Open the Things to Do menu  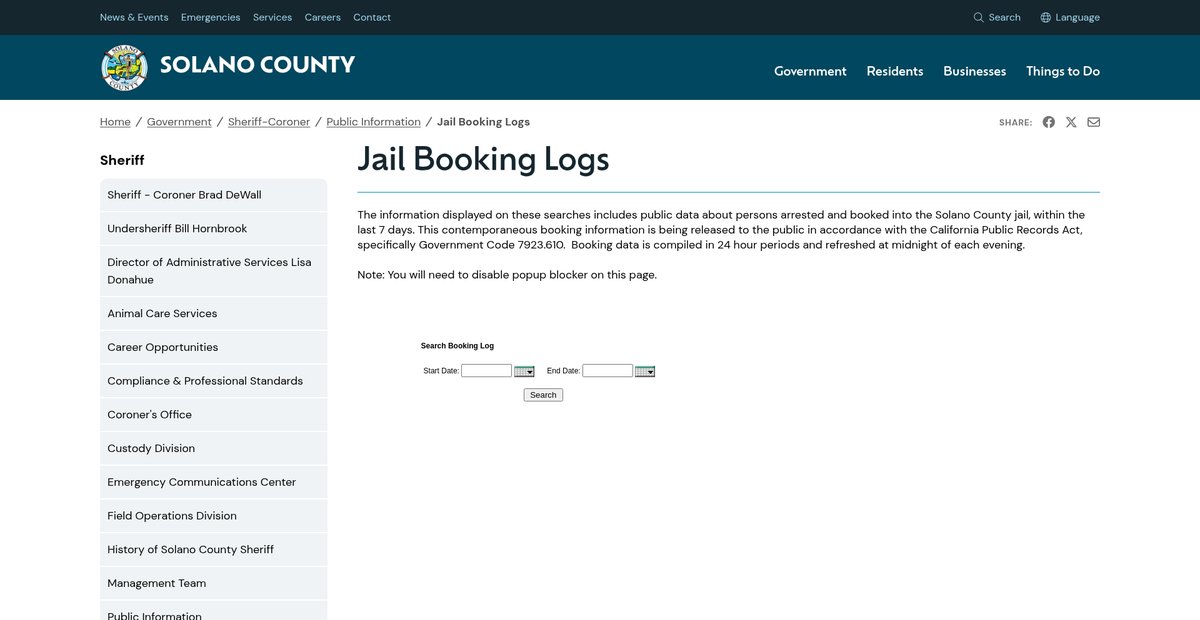tap(1063, 71)
